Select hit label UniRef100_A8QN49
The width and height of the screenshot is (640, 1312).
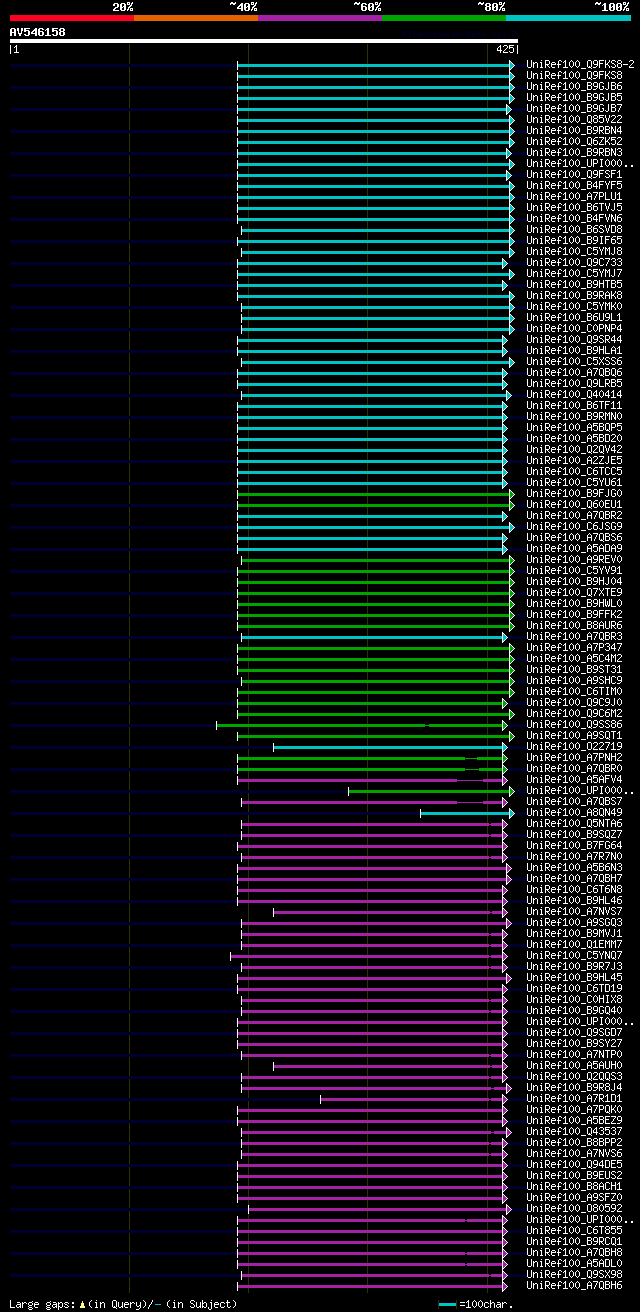[x=575, y=812]
